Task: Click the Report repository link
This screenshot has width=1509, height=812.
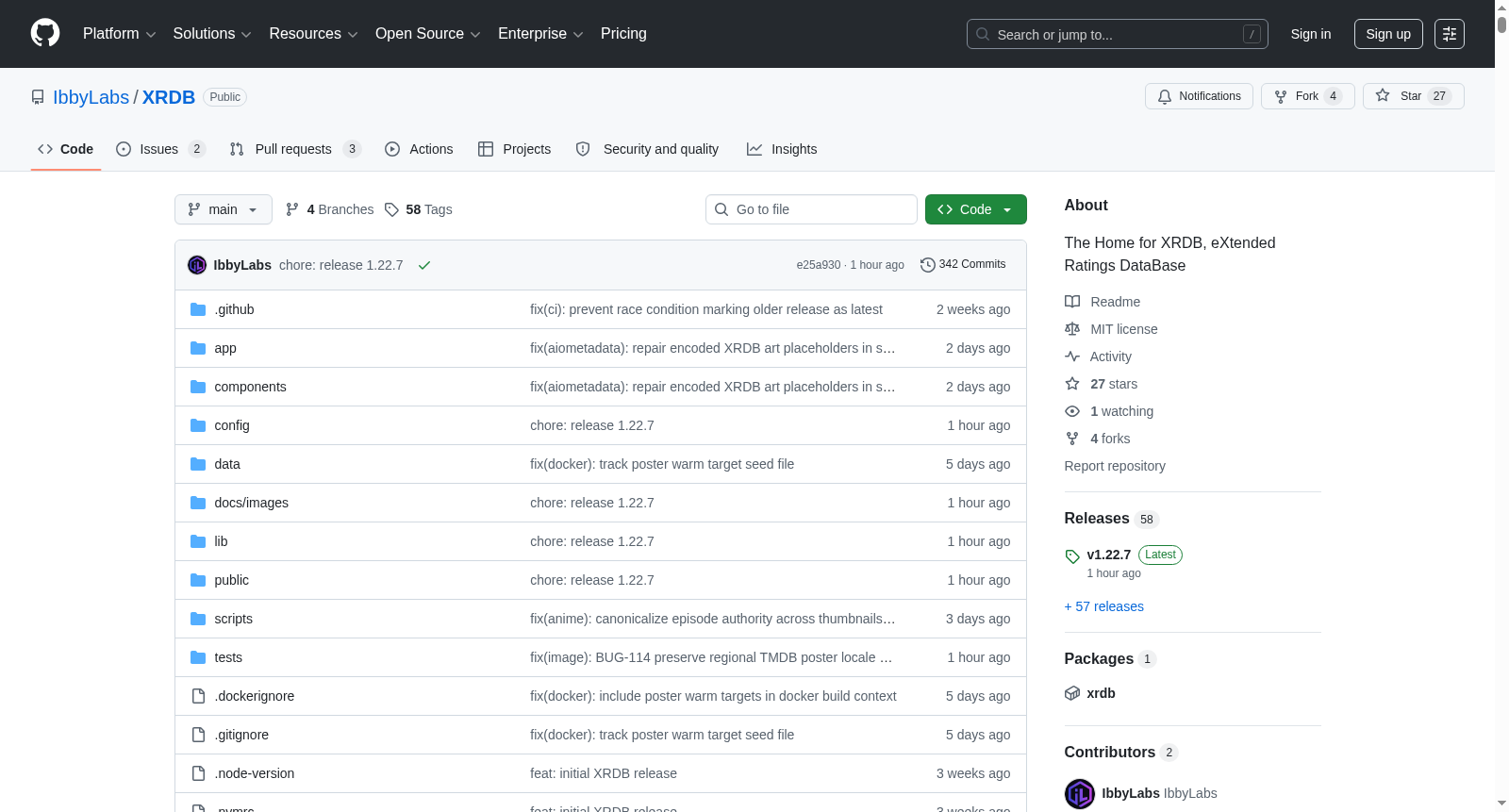Action: coord(1115,466)
